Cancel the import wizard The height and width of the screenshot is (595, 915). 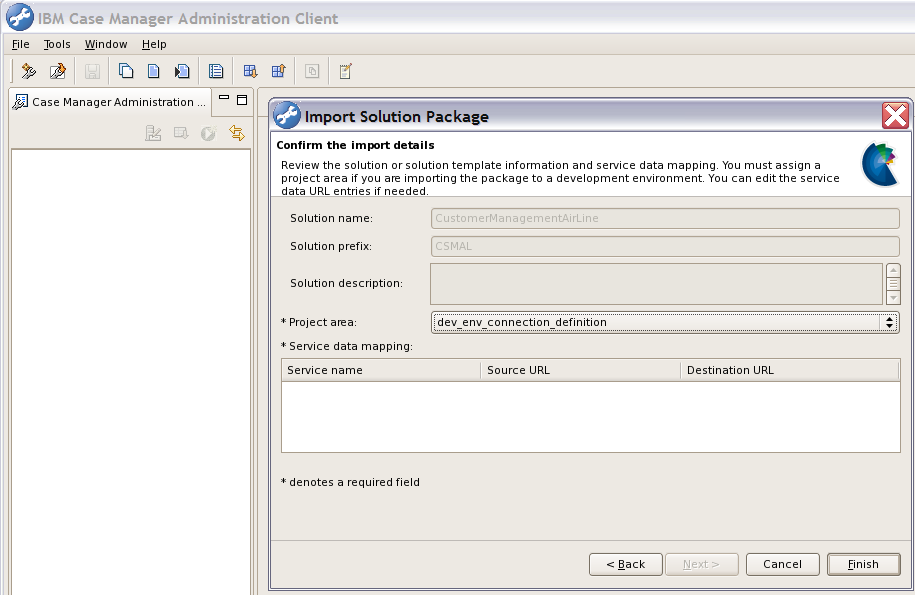click(x=783, y=564)
